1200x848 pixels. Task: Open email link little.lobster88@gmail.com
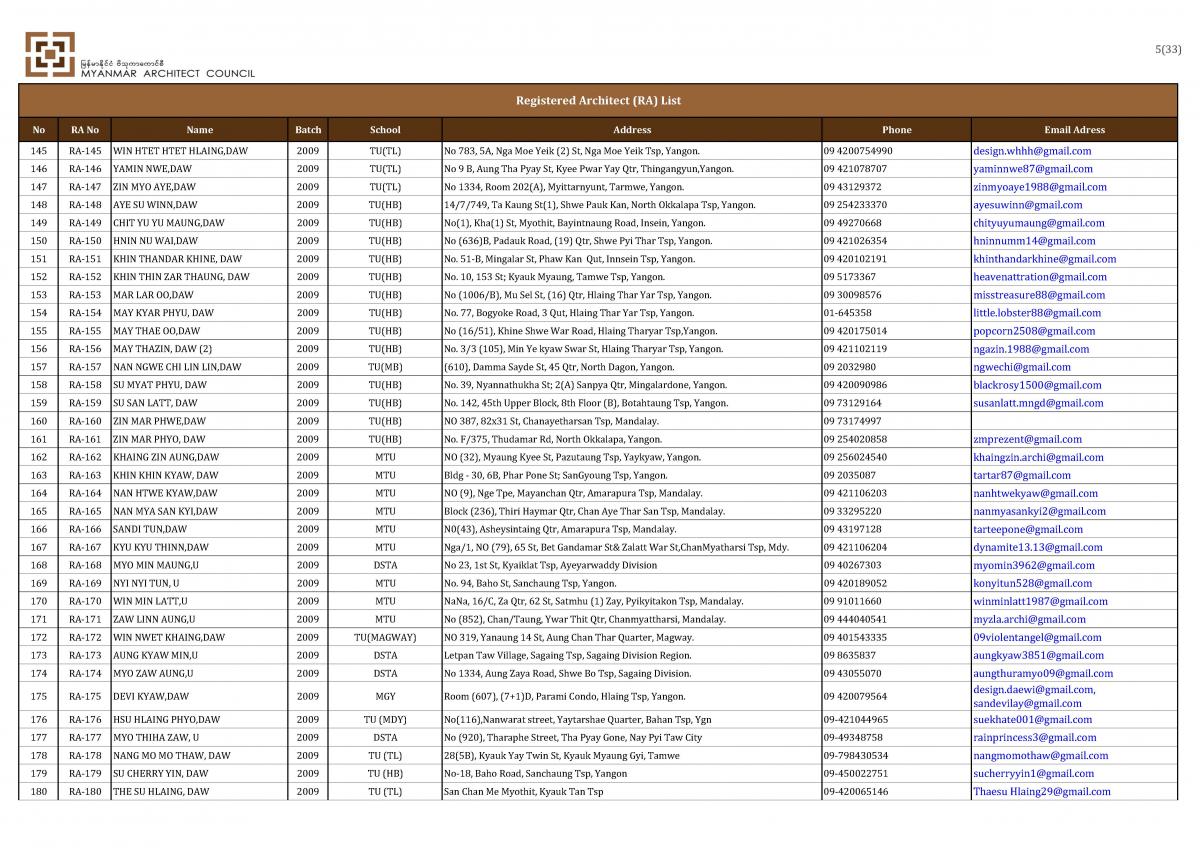1037,313
